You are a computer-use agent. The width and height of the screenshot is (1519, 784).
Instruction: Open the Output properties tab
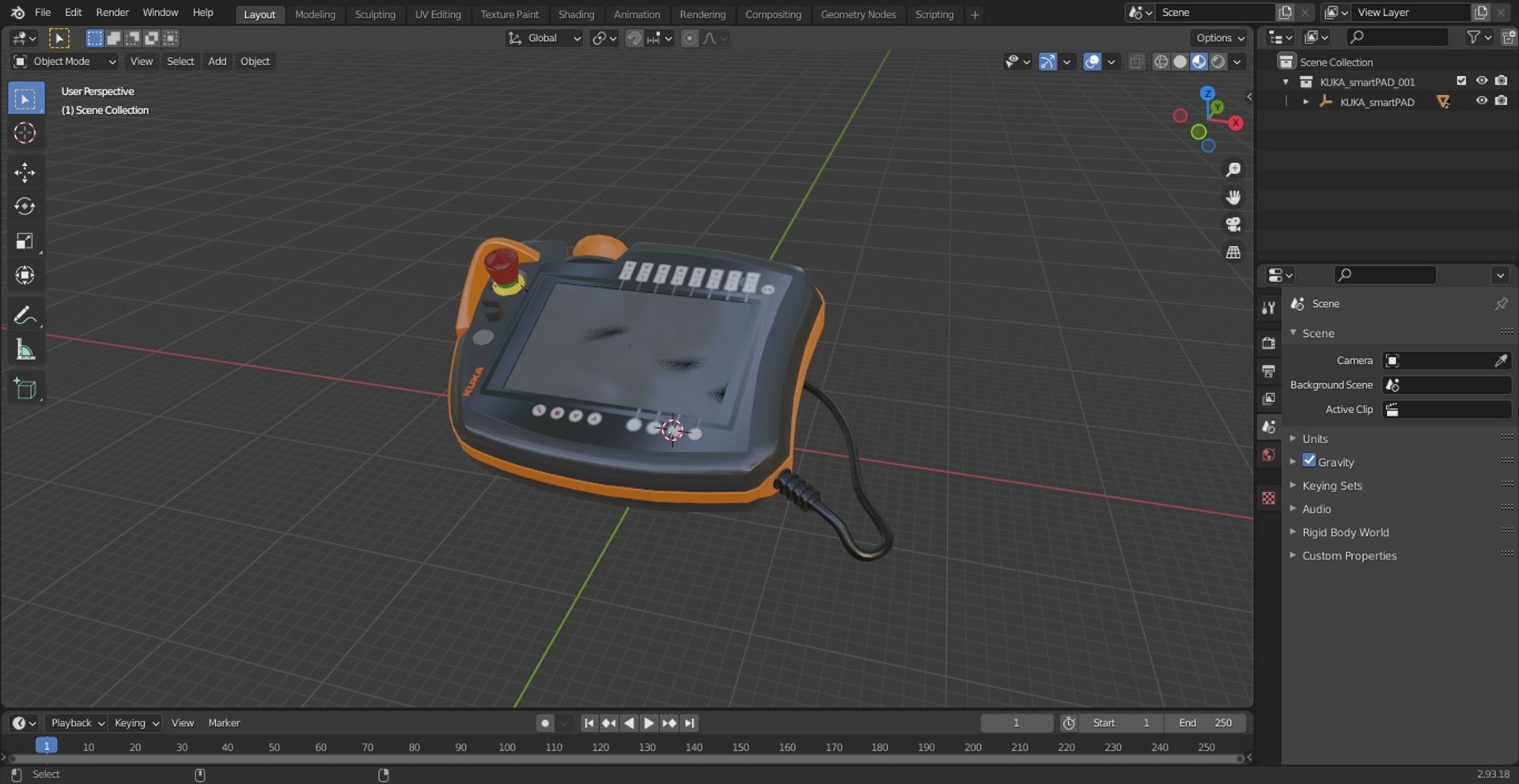click(x=1268, y=370)
